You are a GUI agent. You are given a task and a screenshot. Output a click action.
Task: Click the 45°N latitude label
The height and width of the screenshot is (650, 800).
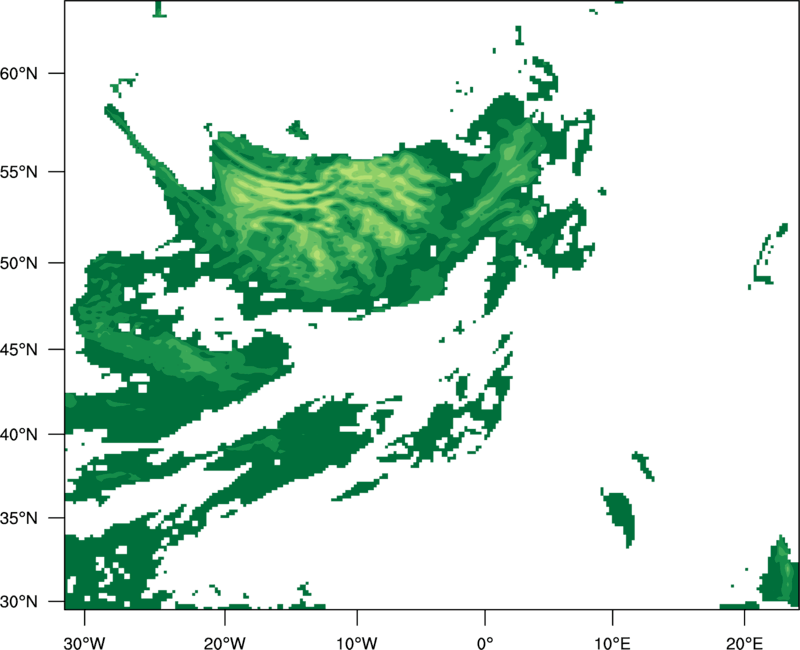[19, 349]
